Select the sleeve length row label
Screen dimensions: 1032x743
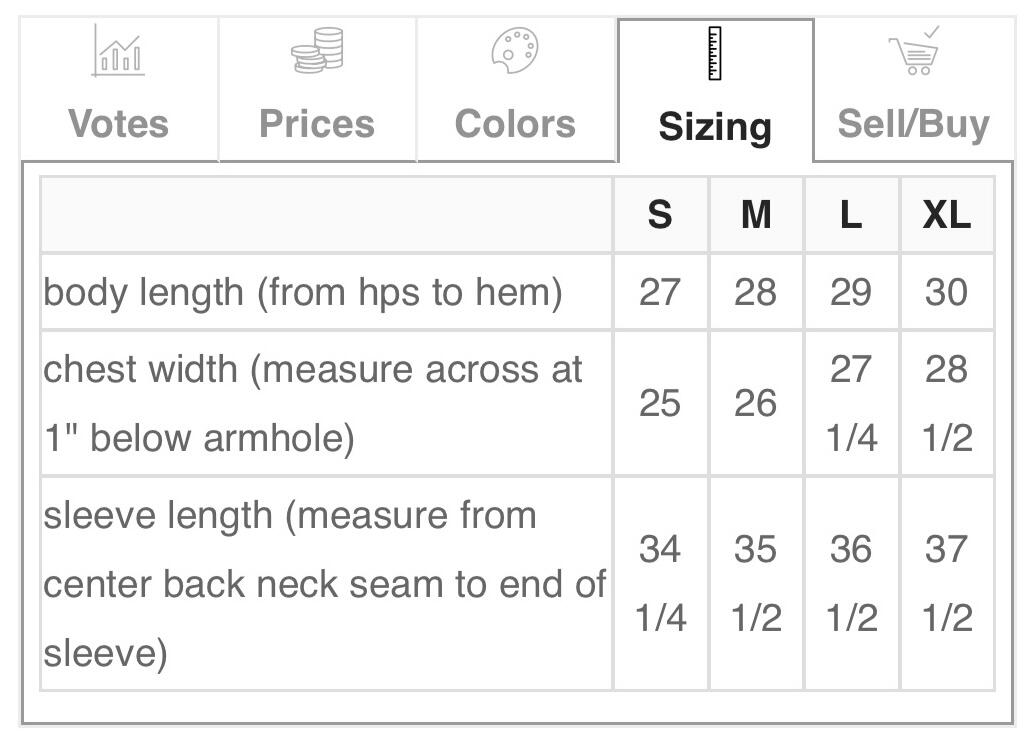[x=324, y=584]
